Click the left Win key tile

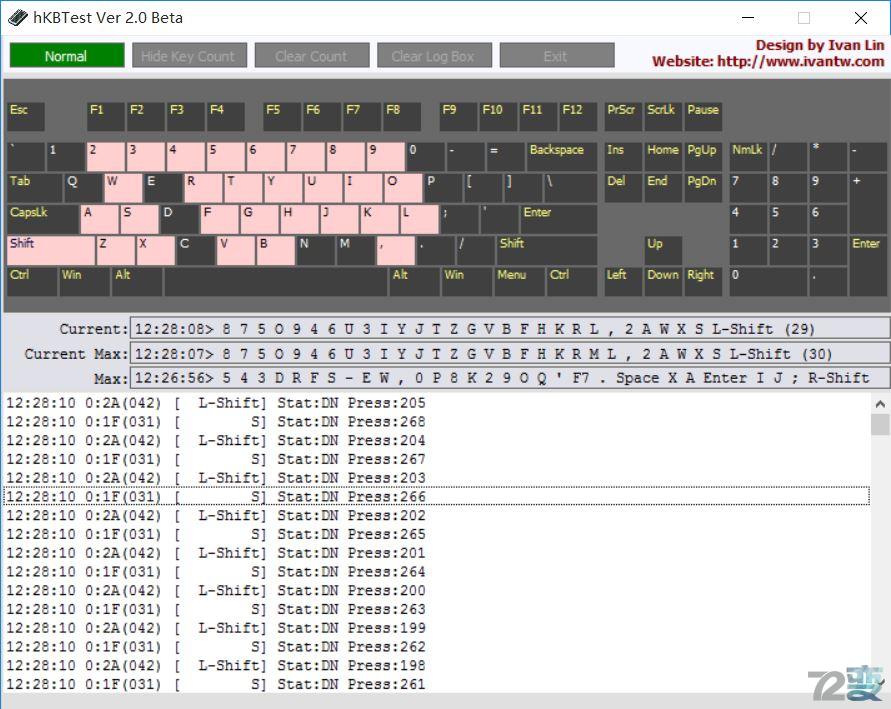click(85, 282)
